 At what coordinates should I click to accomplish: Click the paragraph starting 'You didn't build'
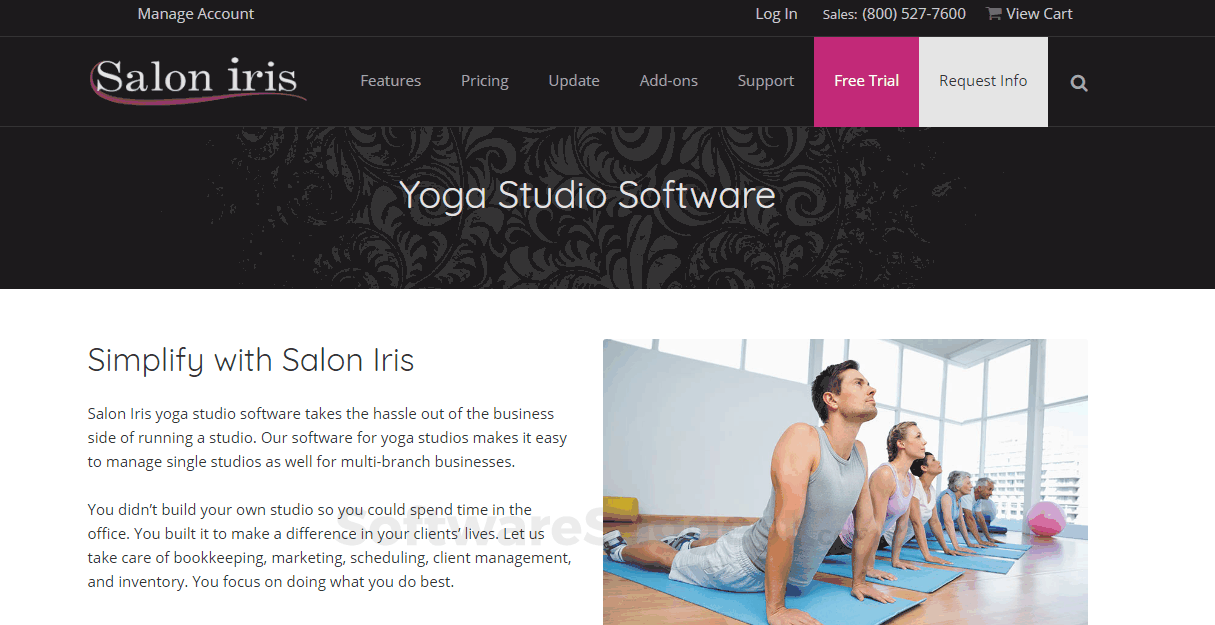(x=329, y=545)
